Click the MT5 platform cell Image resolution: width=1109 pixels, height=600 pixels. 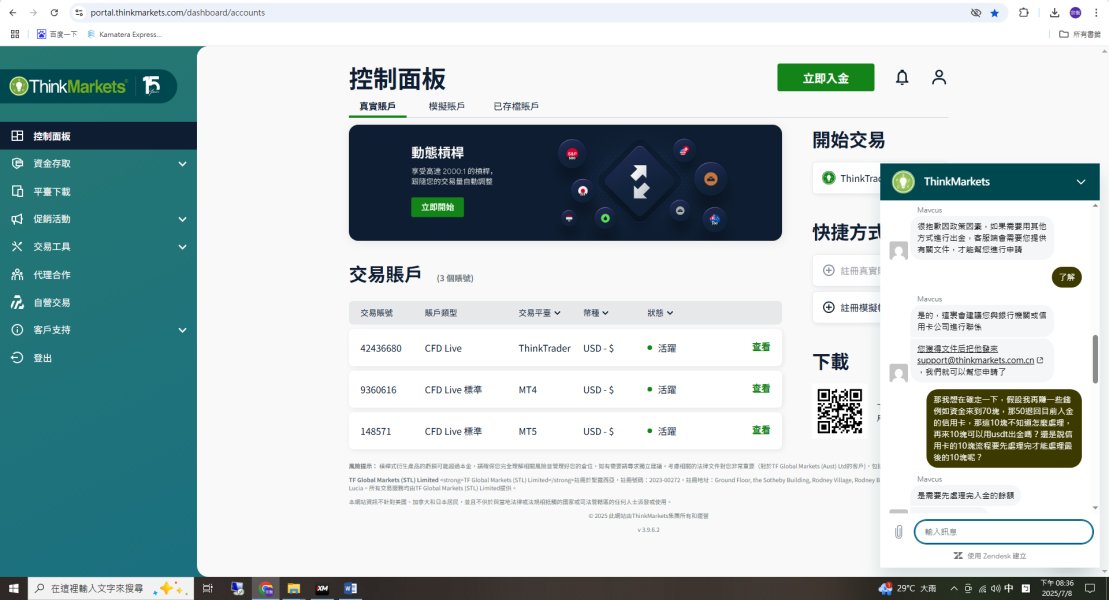(528, 432)
